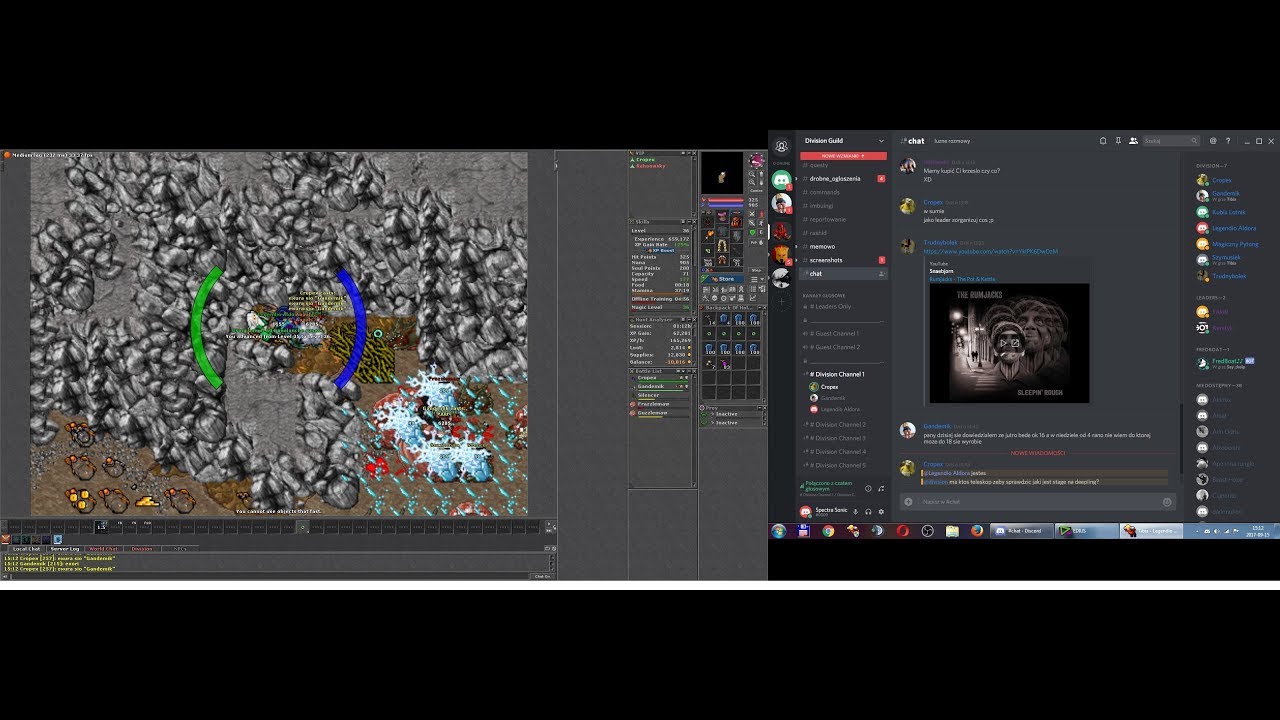Show pinned messages in Discord

pyautogui.click(x=1118, y=141)
